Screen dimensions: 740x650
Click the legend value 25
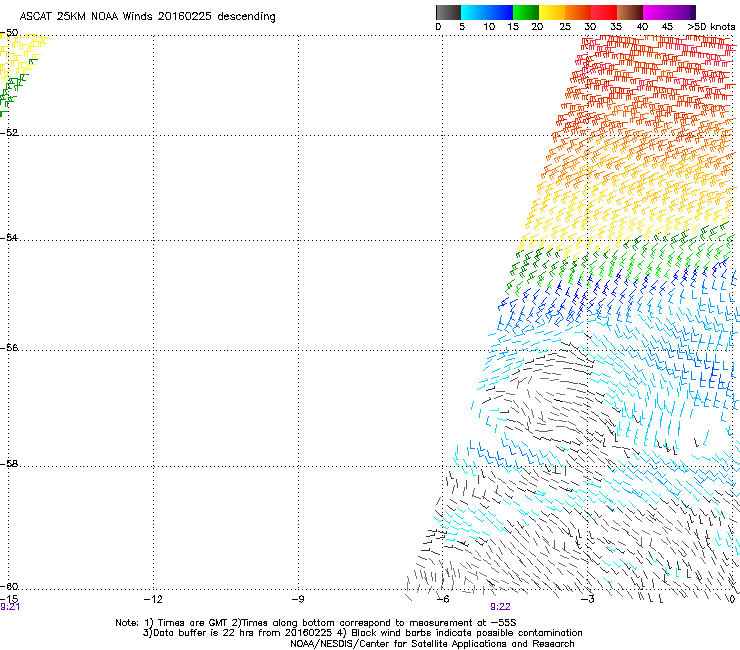pos(564,27)
